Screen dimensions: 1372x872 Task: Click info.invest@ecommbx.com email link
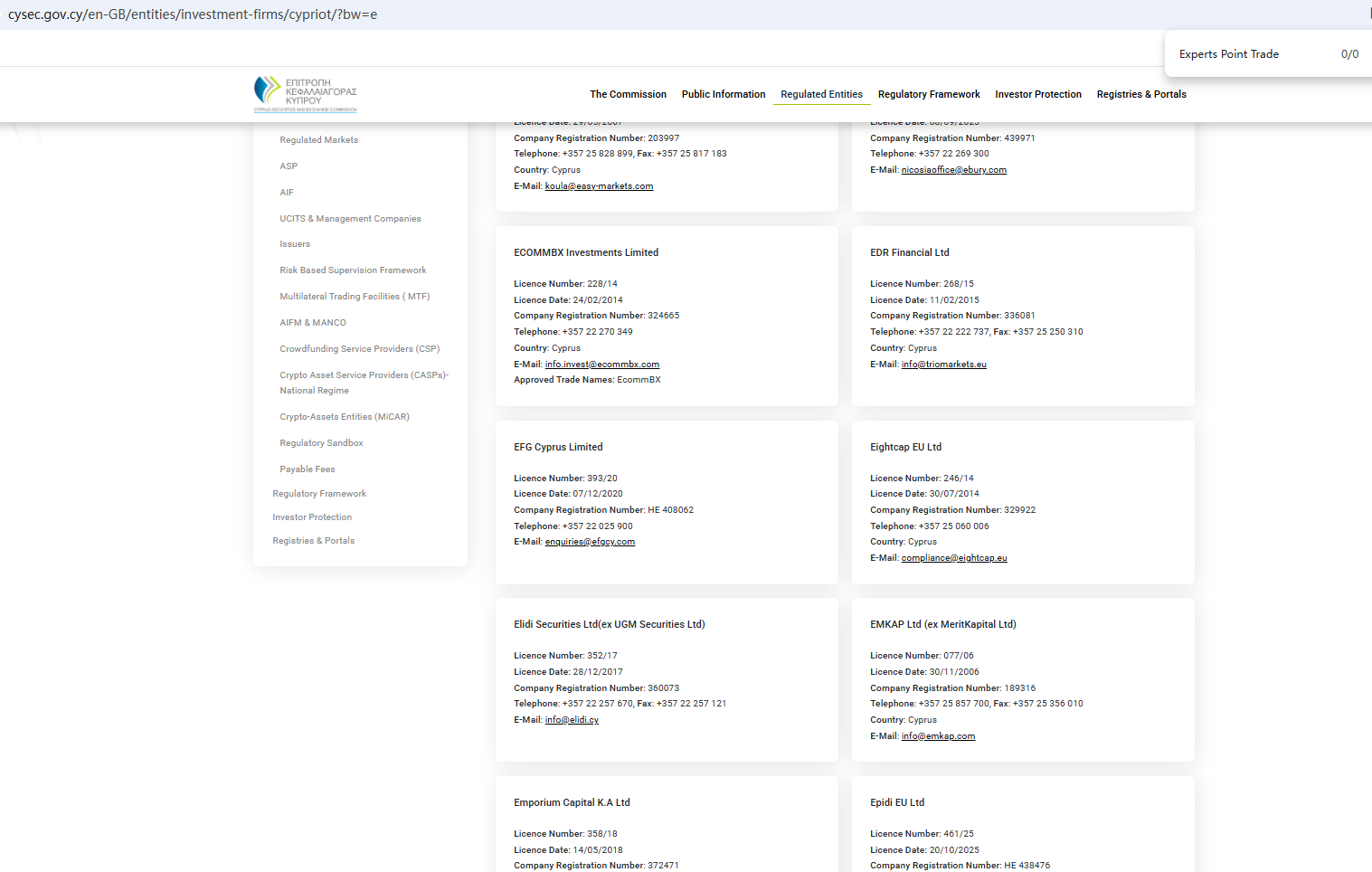tap(601, 365)
